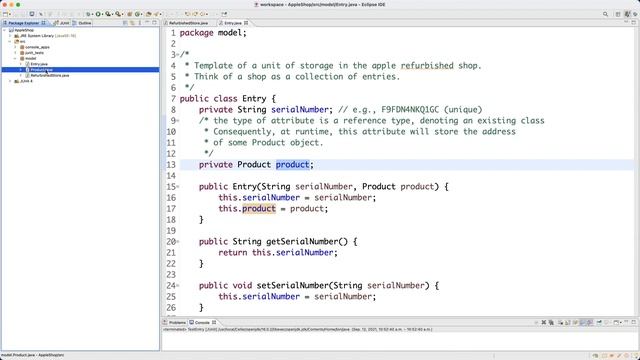The height and width of the screenshot is (360, 640).
Task: Toggle Link with Editor in Package Explorer
Action: coord(132,23)
